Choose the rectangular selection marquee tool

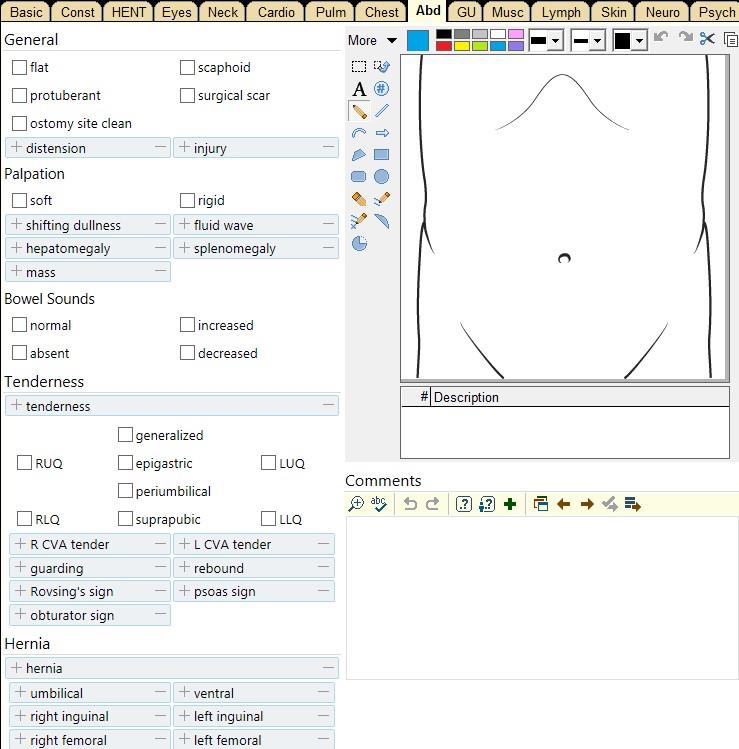[x=359, y=67]
